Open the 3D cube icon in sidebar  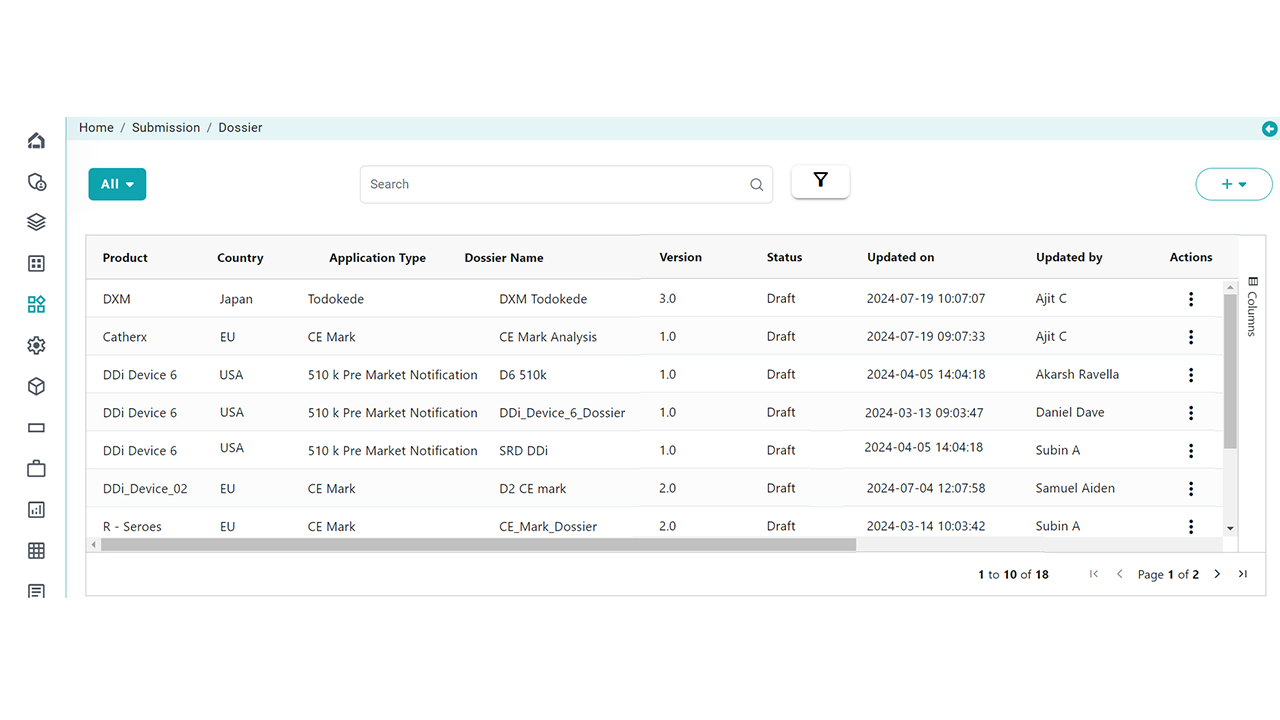(x=36, y=387)
